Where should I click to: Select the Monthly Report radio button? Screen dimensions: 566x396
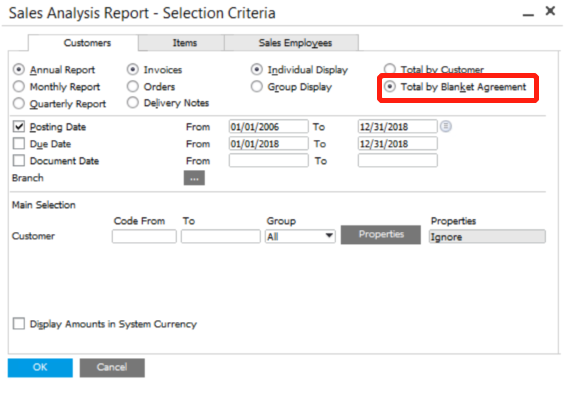(x=19, y=87)
